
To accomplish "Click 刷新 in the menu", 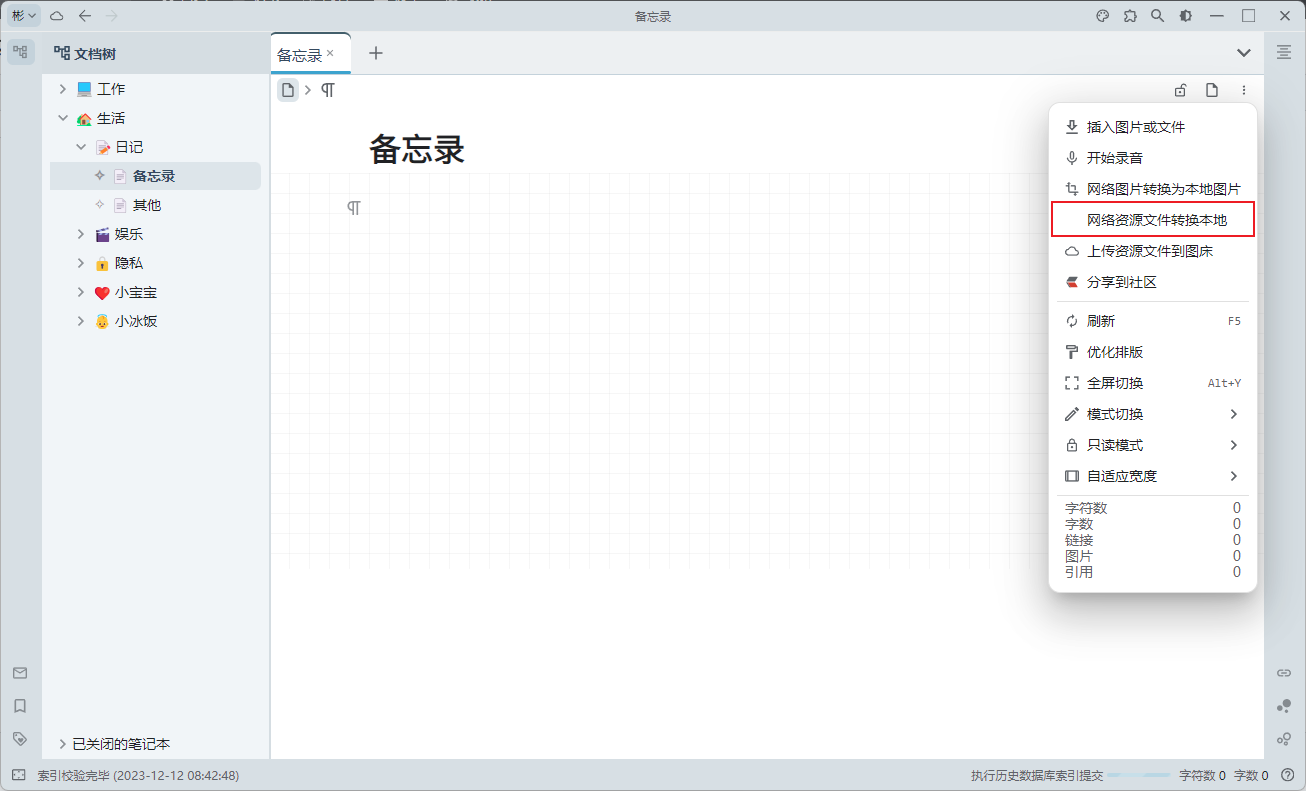I will [1153, 321].
